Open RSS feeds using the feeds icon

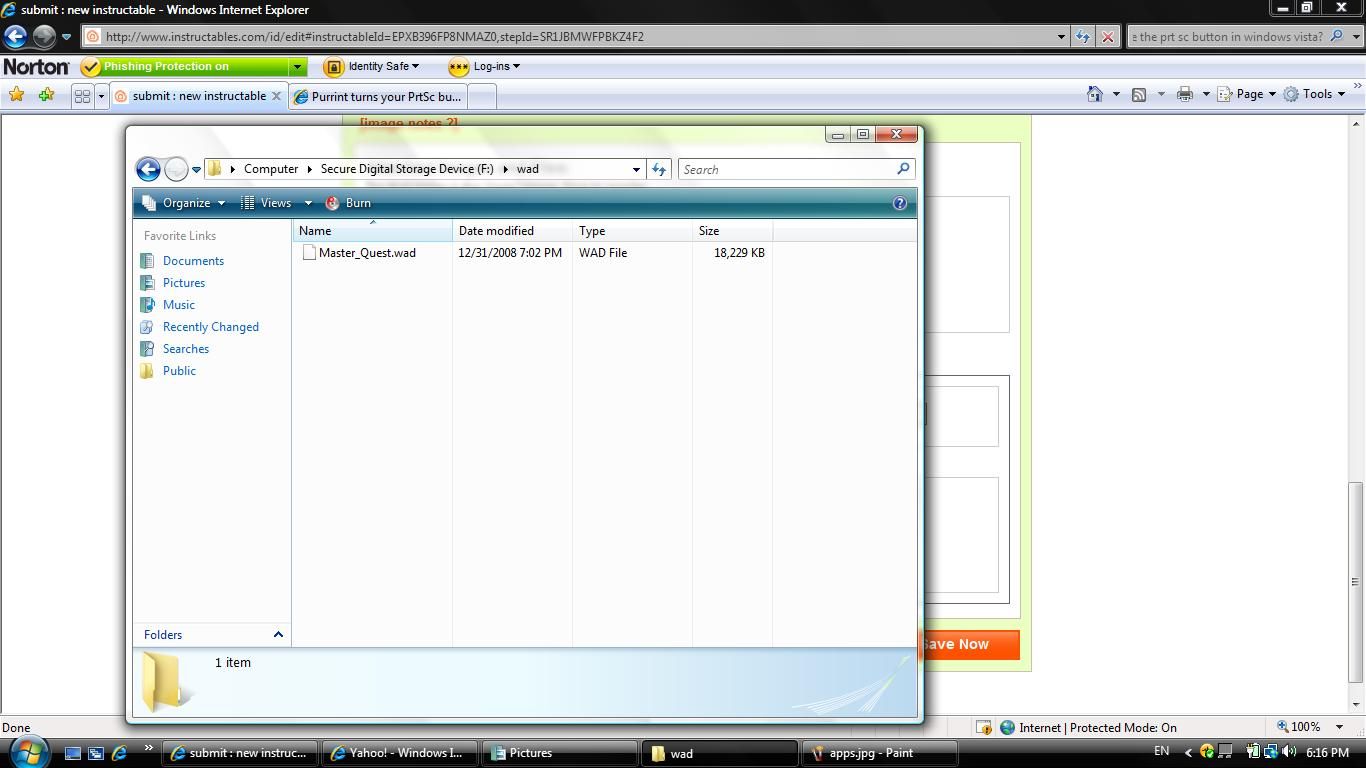pos(1139,93)
